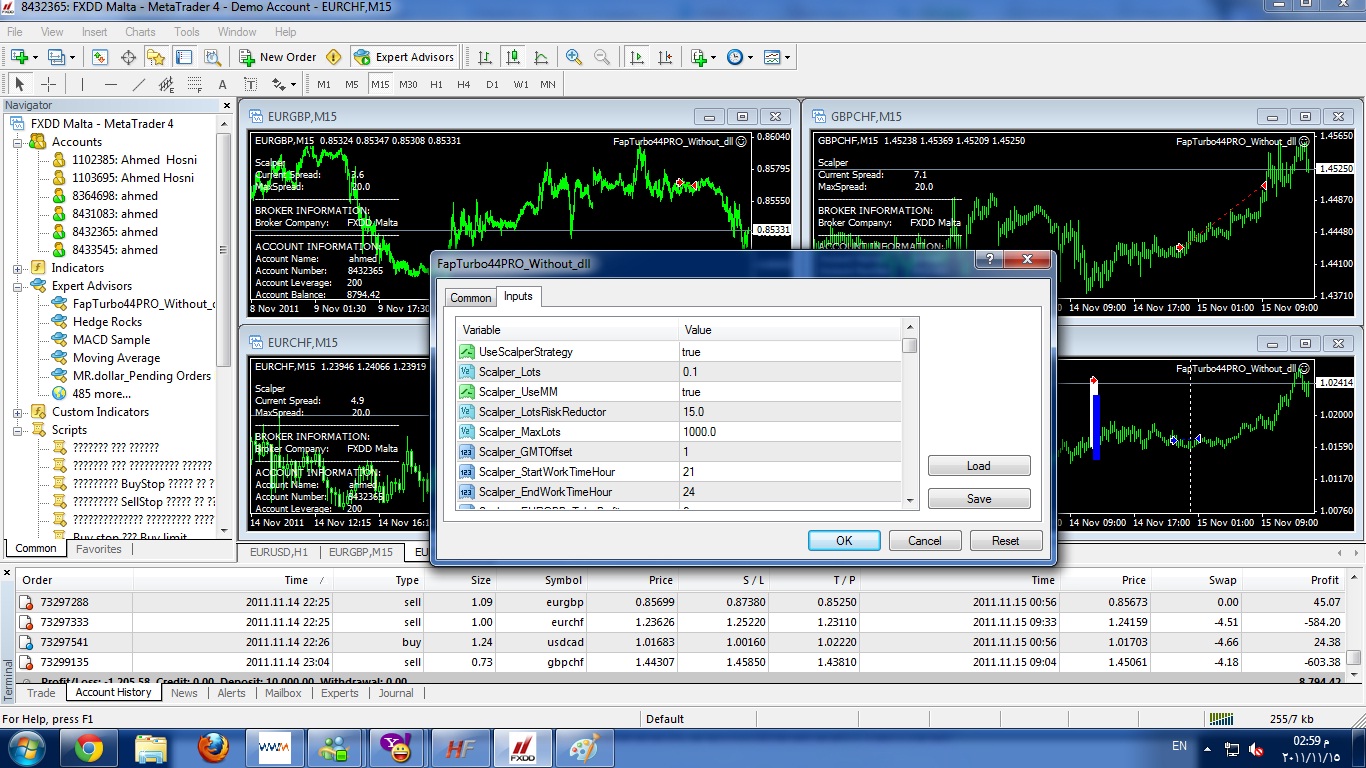Screen dimensions: 1366x768
Task: Click Cancel in FapTurbo dialog
Action: (x=925, y=541)
